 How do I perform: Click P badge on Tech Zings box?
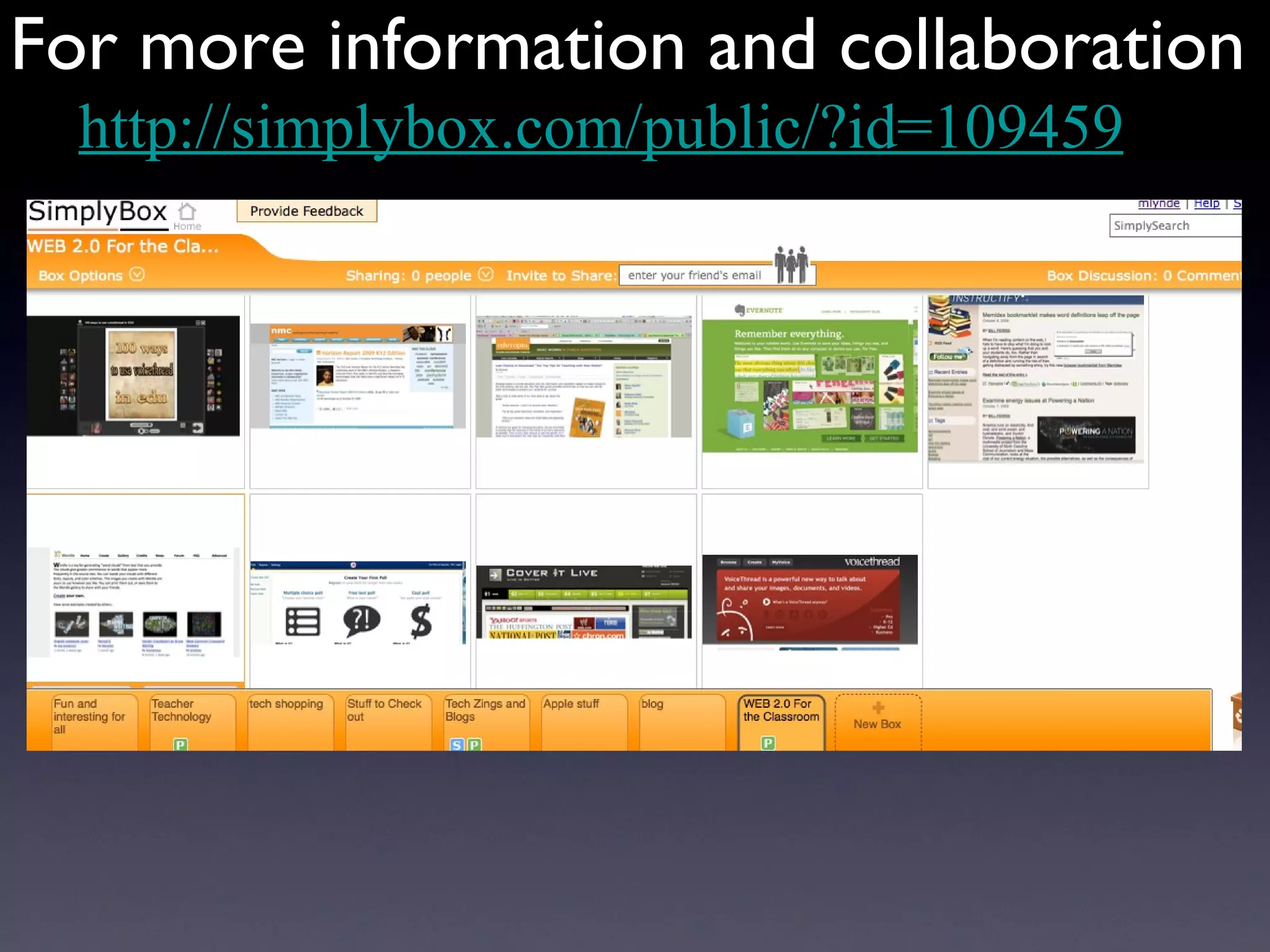(x=474, y=744)
